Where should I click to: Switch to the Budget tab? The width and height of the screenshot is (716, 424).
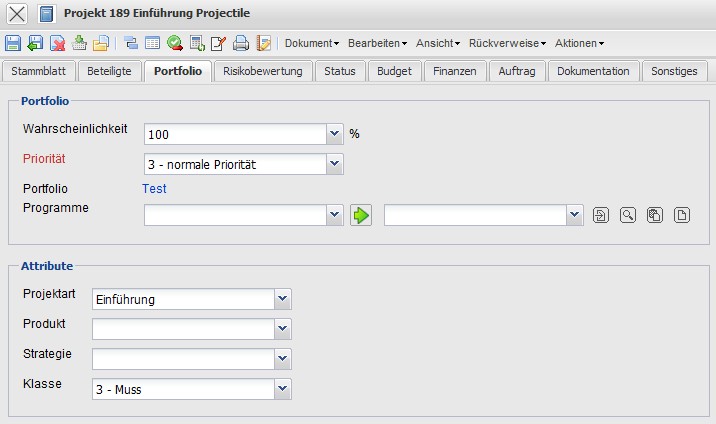click(393, 71)
